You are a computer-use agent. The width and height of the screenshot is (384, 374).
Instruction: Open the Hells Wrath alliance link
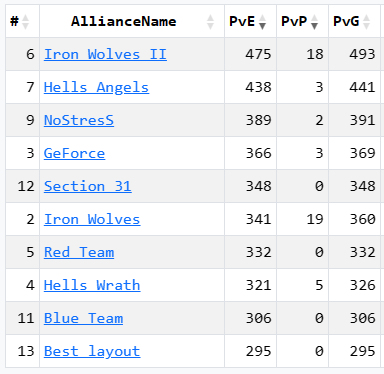(92, 285)
